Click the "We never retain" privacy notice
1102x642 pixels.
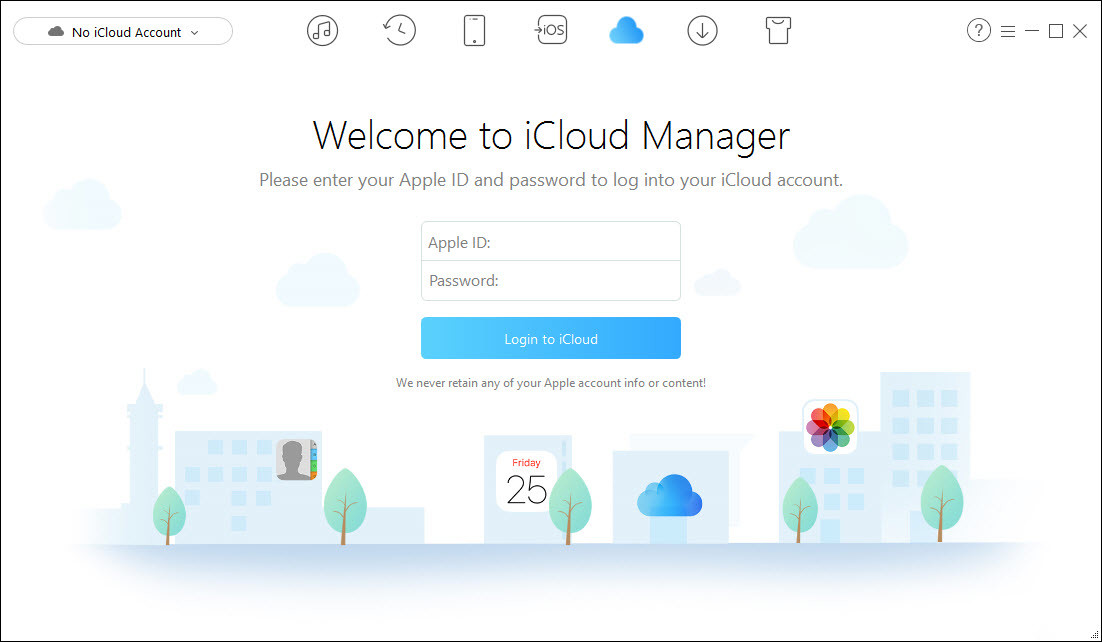551,383
